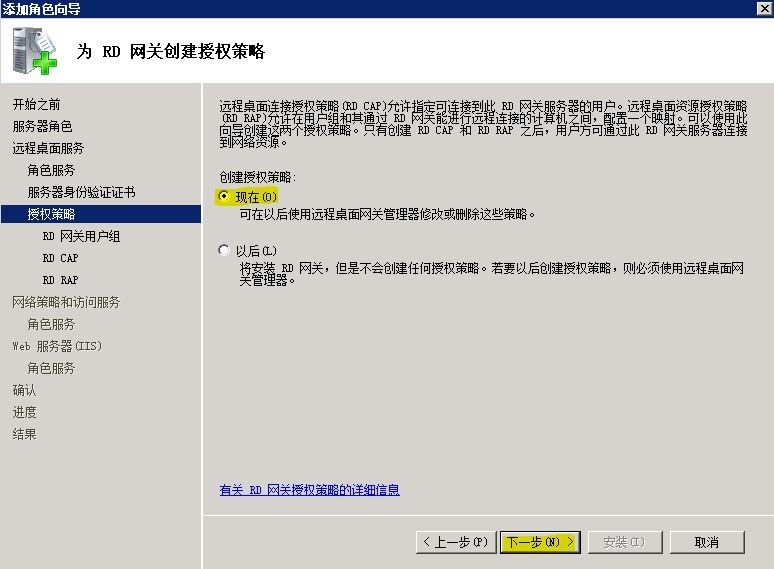Select the 以后(L) radio button
The height and width of the screenshot is (569, 774).
224,250
